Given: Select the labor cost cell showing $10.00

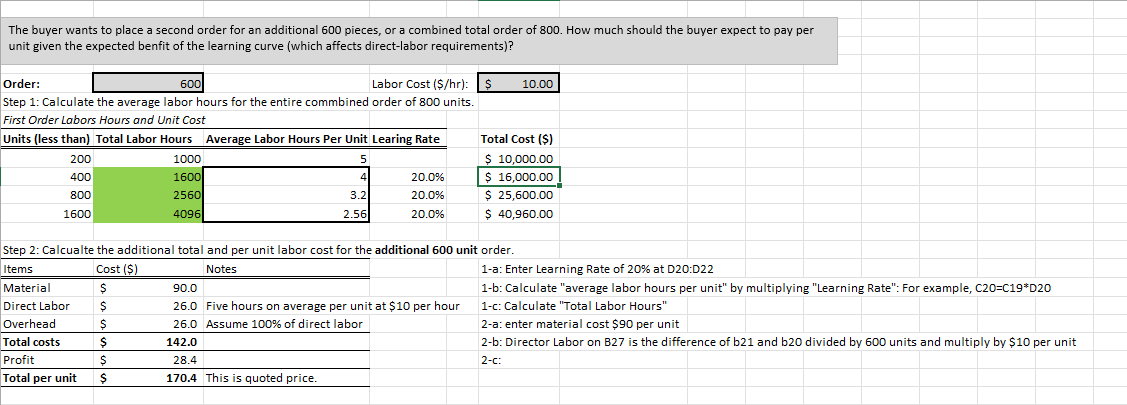Looking at the screenshot, I should 518,83.
